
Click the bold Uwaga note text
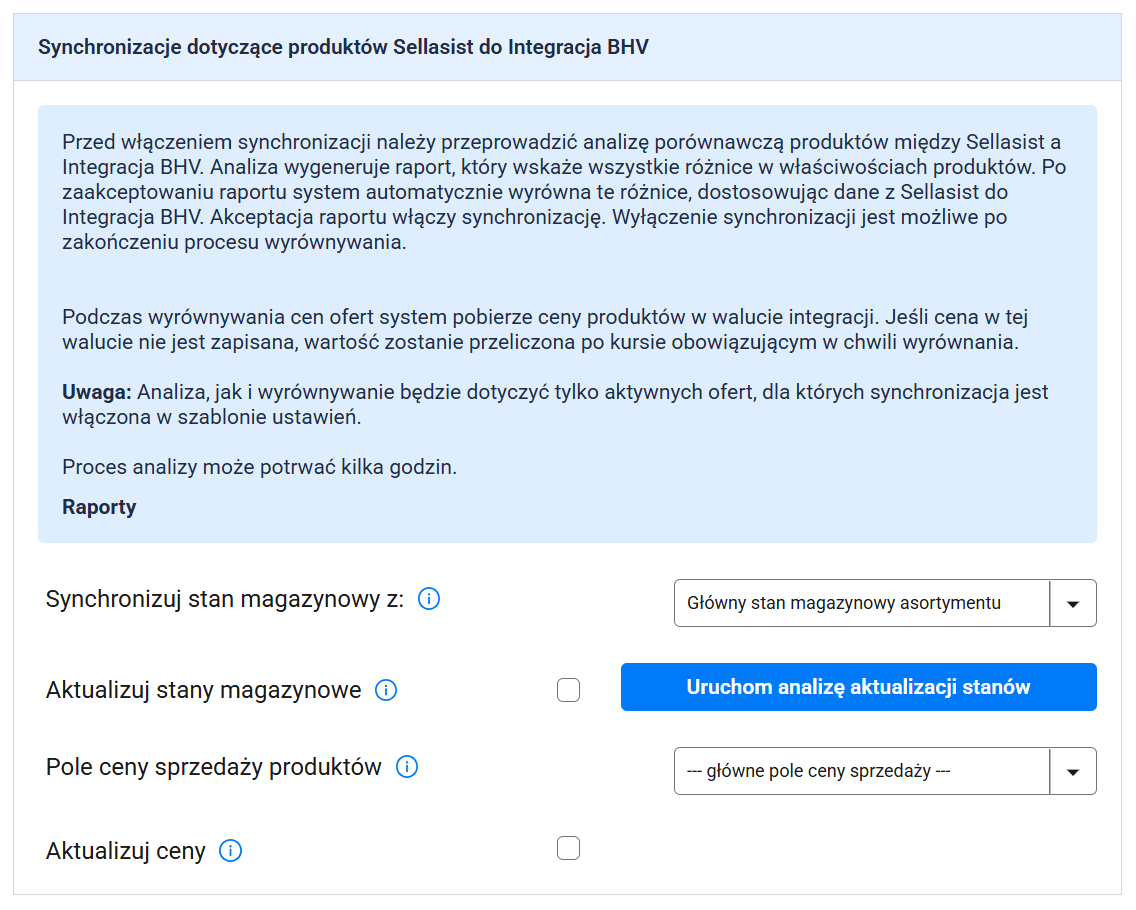96,392
